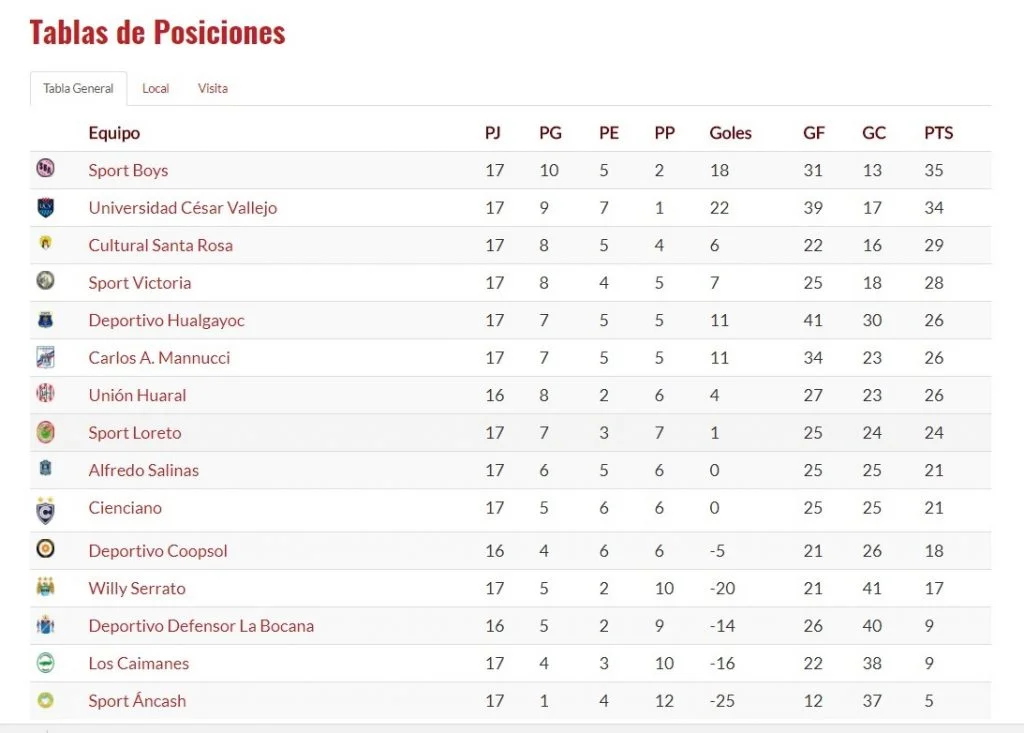Click the Equipo column header
The width and height of the screenshot is (1024, 733).
[x=114, y=133]
